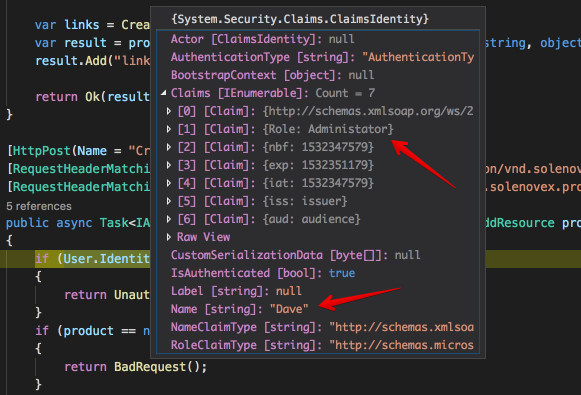Screen dimensions: 581x395
Task: Click 'var links' declaration in editor
Action: click(x=67, y=25)
